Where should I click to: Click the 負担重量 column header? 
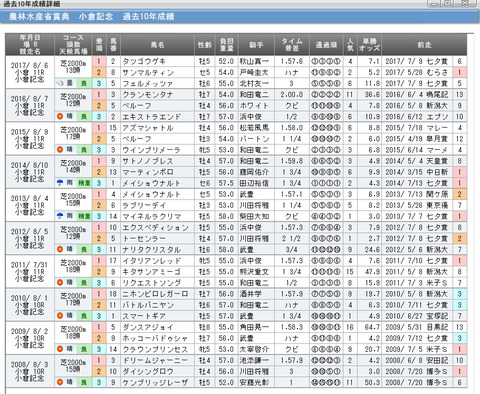click(226, 45)
